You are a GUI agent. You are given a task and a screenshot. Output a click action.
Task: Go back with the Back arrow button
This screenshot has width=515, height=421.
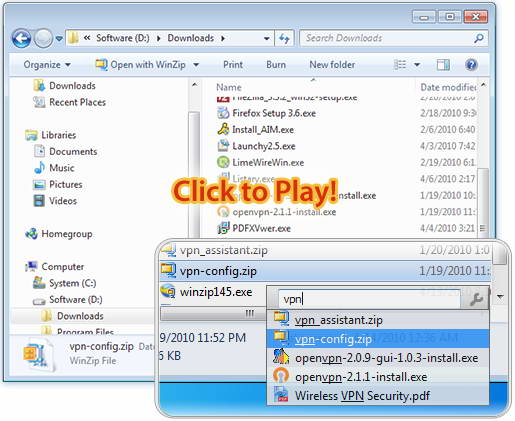tap(21, 39)
